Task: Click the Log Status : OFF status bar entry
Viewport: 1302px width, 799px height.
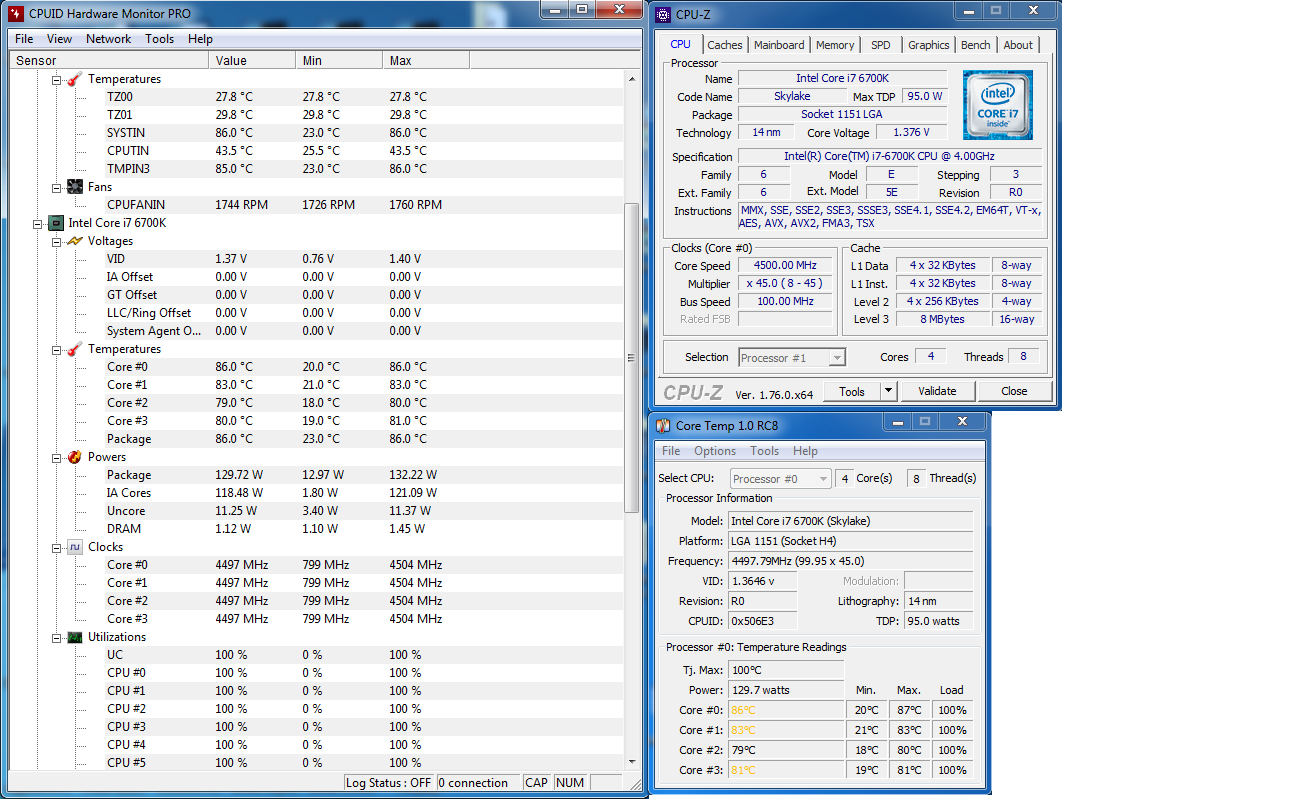Action: 389,783
